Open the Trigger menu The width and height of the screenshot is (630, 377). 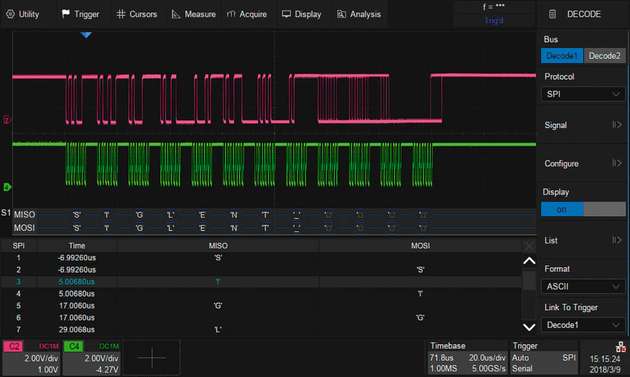tap(80, 14)
